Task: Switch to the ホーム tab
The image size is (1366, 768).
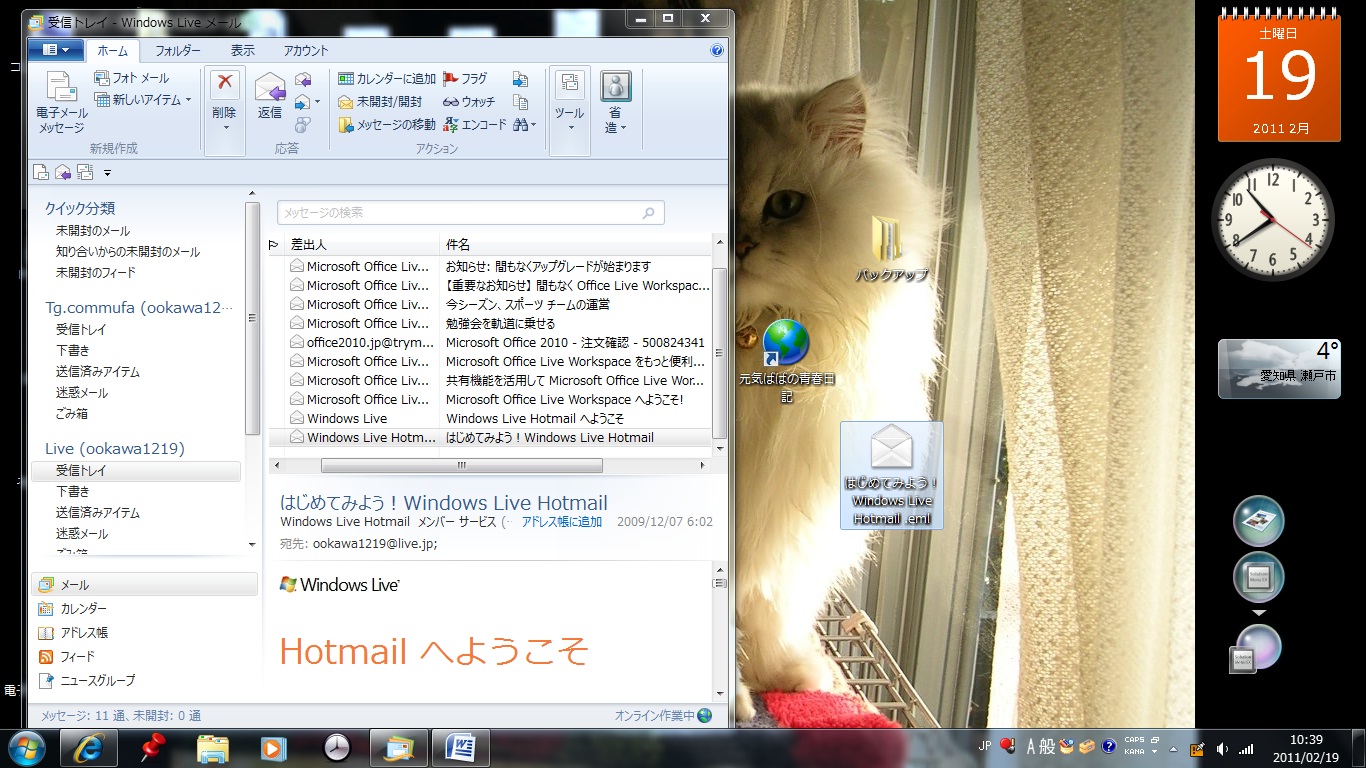Action: (x=112, y=51)
